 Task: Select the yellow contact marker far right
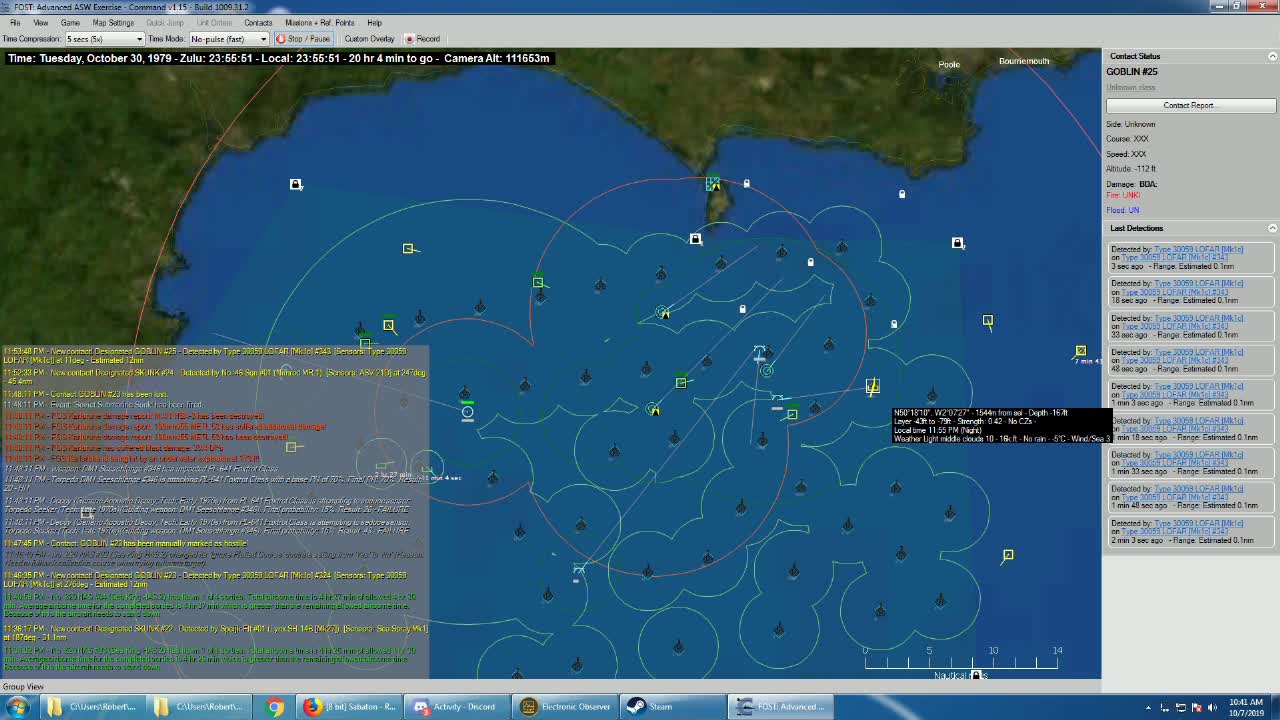[x=1080, y=351]
